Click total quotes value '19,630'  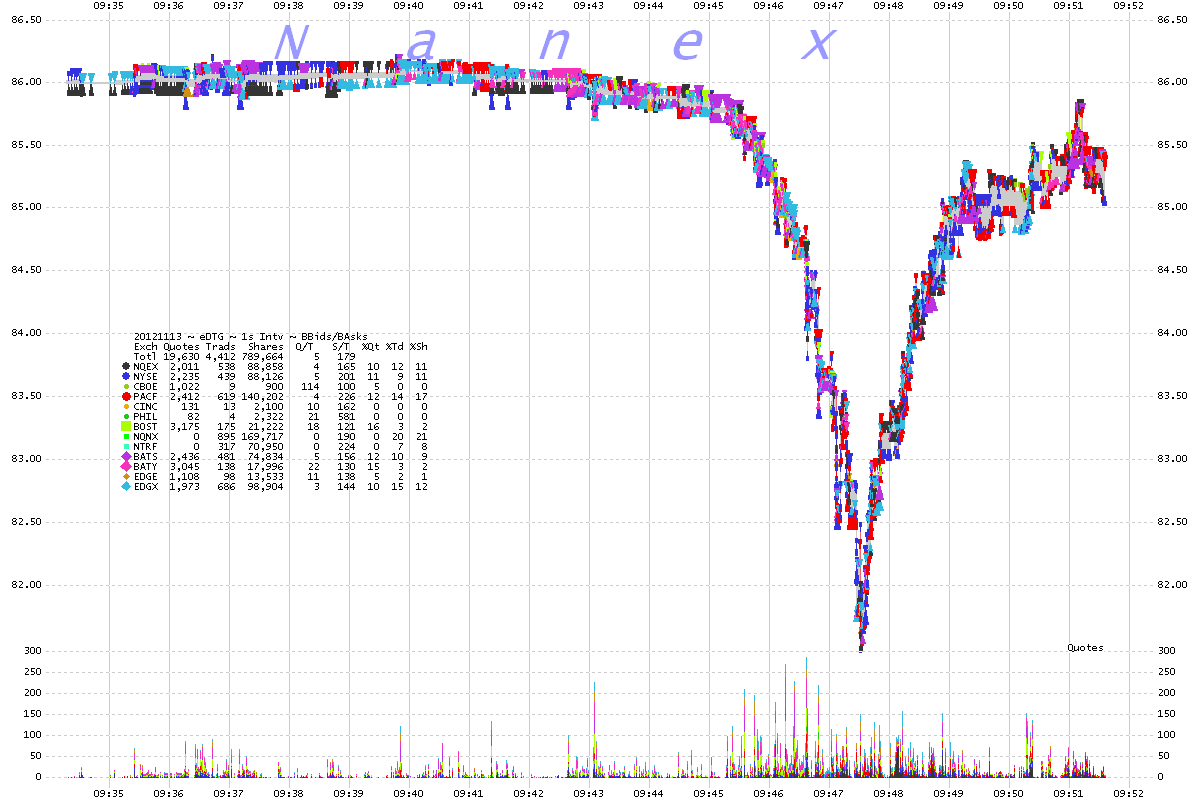coord(181,356)
